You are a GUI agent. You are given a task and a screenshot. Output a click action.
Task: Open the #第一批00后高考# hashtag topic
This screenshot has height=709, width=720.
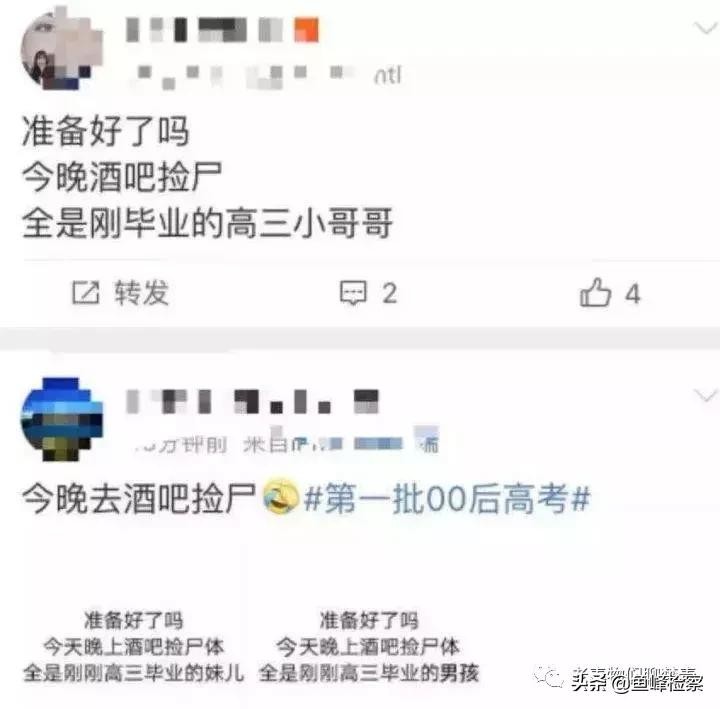coord(447,498)
